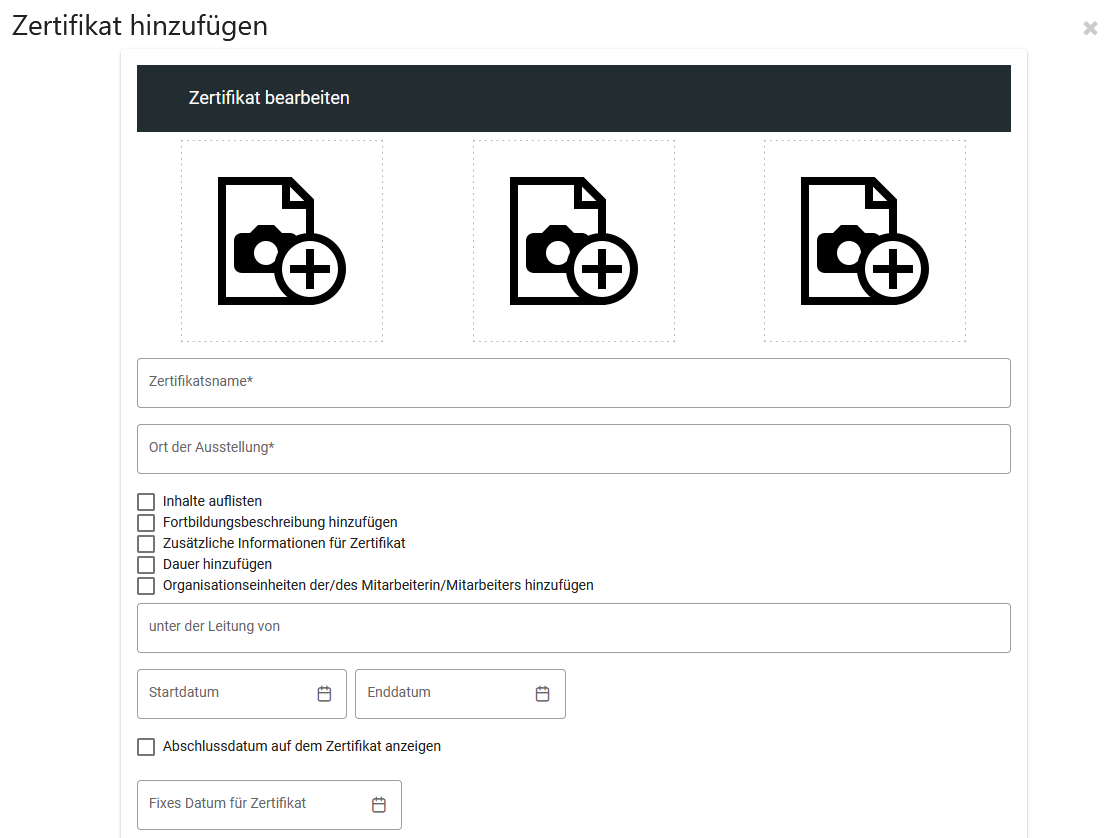
Task: Click the Zertifikat bearbeiten header bar
Action: click(573, 98)
